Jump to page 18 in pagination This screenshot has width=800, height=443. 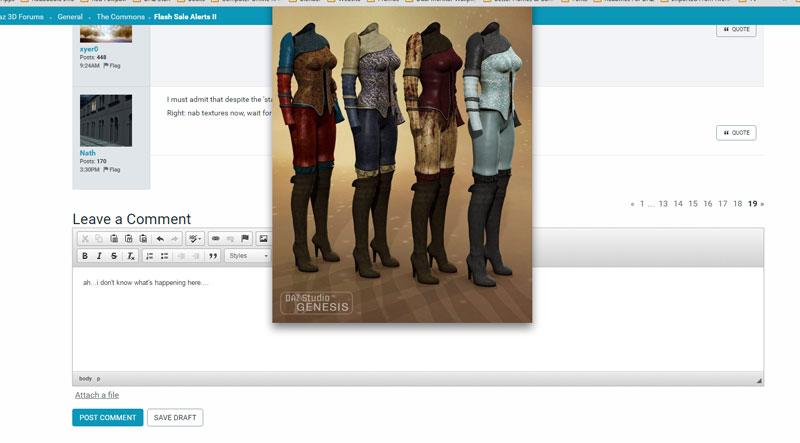pos(737,204)
